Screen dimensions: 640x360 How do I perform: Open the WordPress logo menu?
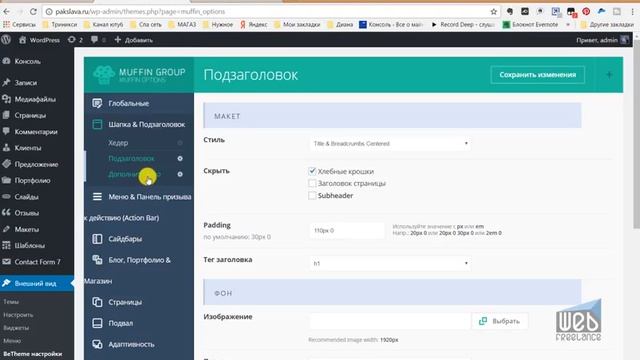(x=6, y=40)
